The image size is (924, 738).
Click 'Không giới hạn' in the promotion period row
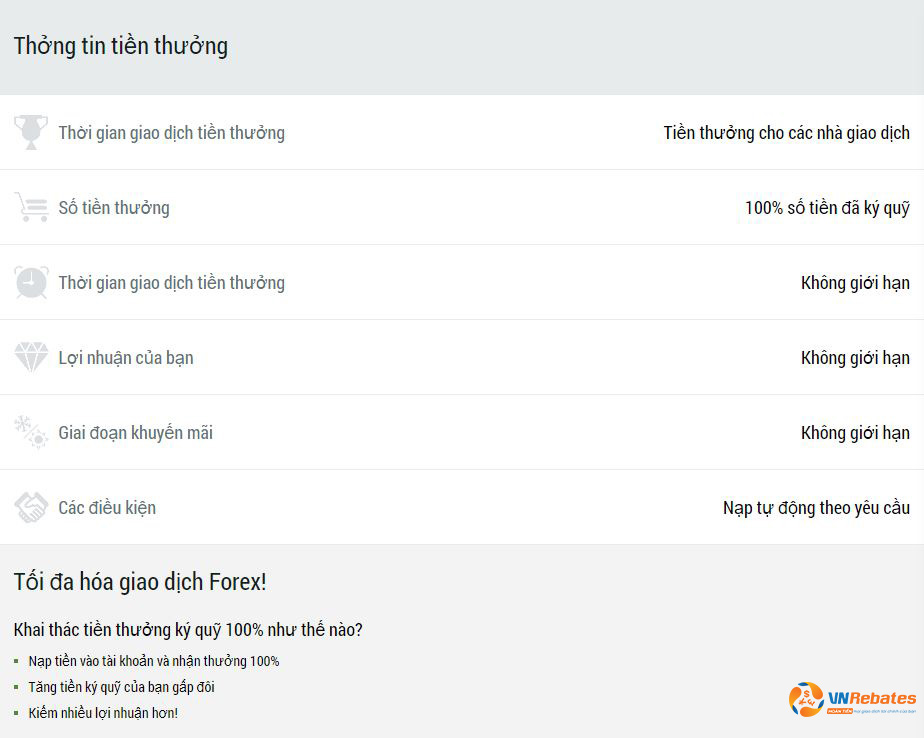pyautogui.click(x=855, y=433)
